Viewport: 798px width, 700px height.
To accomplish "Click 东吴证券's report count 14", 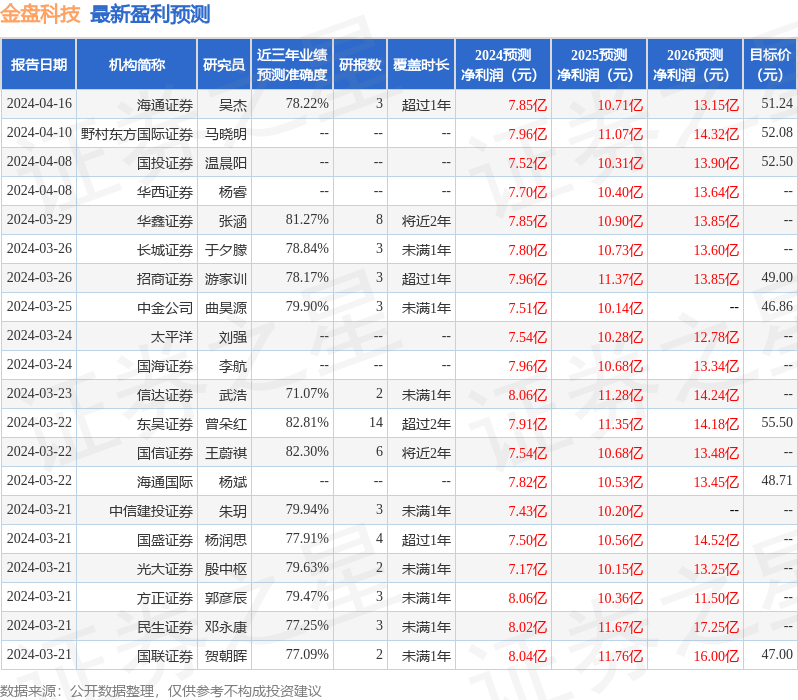I will tap(376, 423).
